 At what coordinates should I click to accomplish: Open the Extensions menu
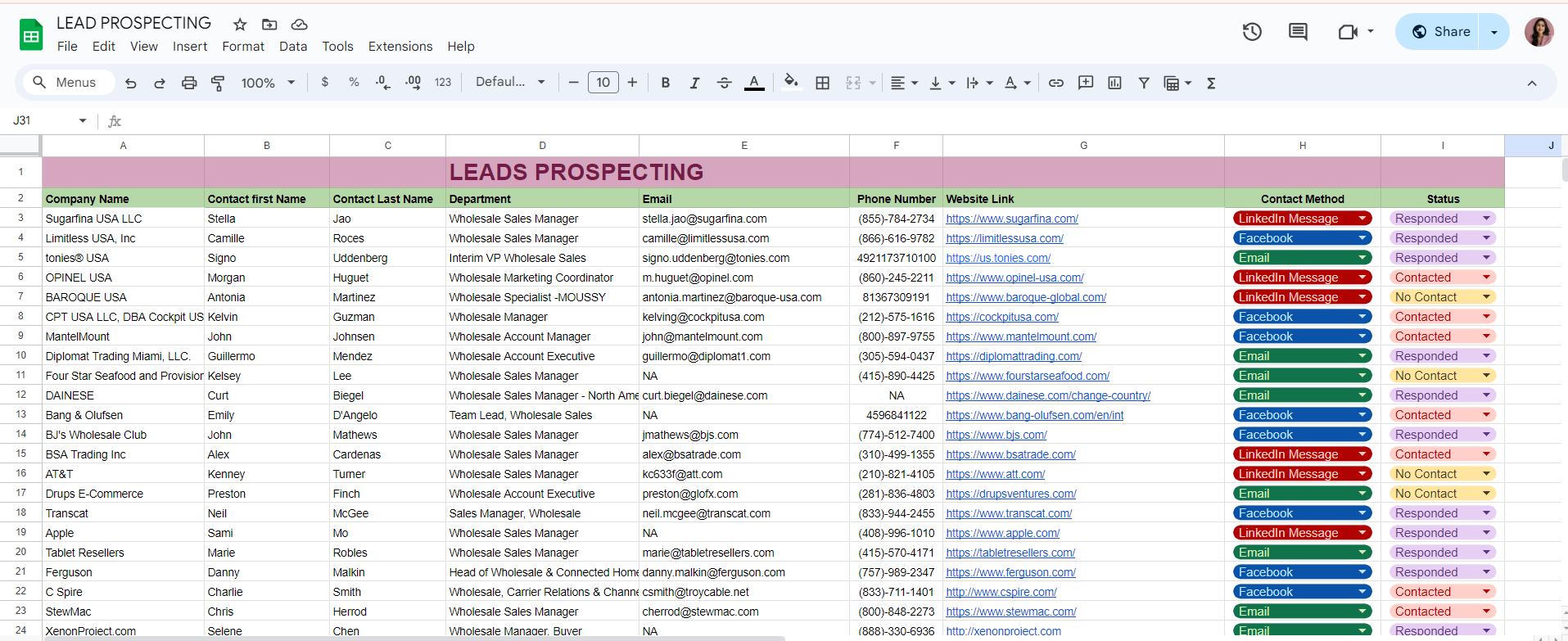pos(400,47)
